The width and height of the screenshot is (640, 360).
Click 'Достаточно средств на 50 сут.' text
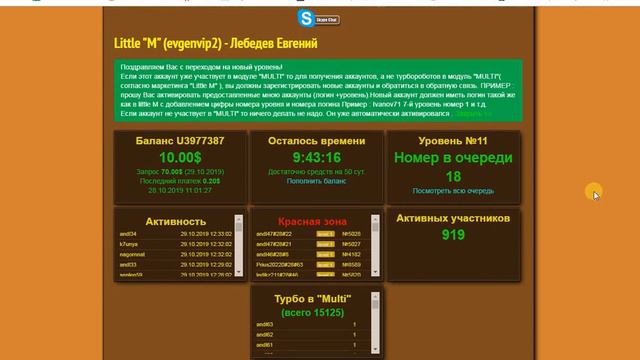click(316, 172)
